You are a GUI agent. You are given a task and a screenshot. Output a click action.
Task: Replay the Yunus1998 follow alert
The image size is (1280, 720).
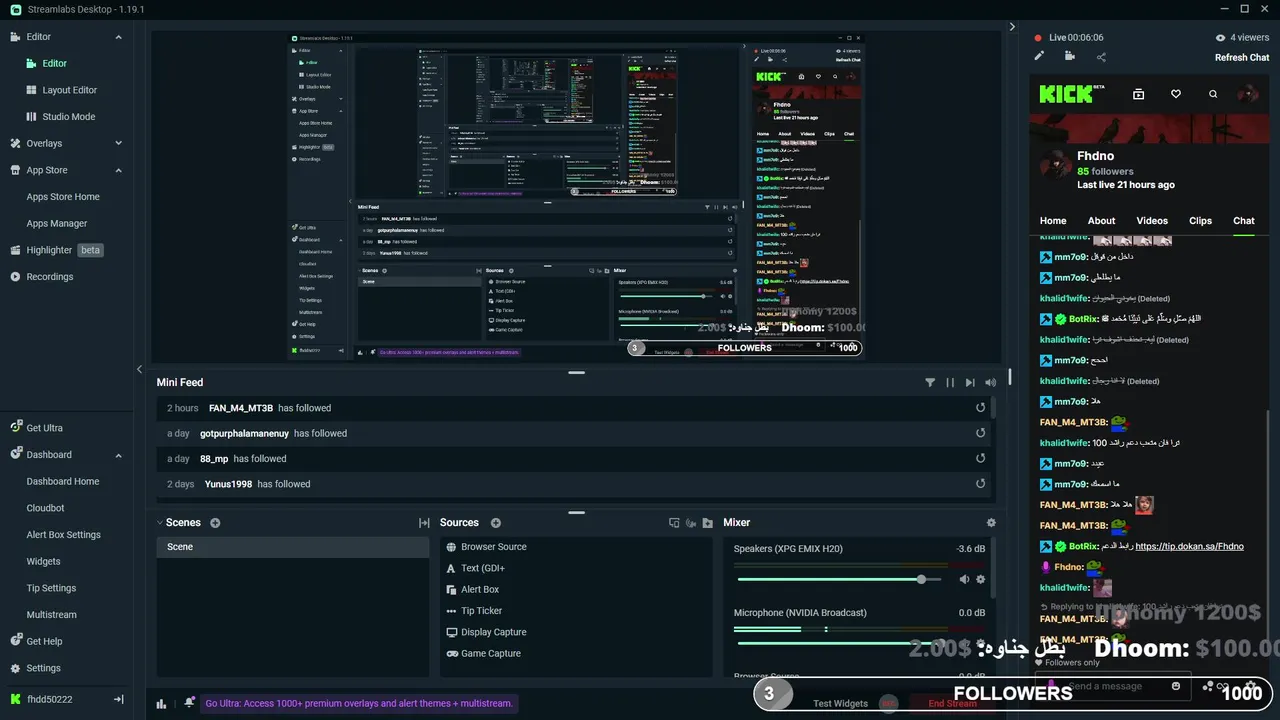[x=981, y=484]
